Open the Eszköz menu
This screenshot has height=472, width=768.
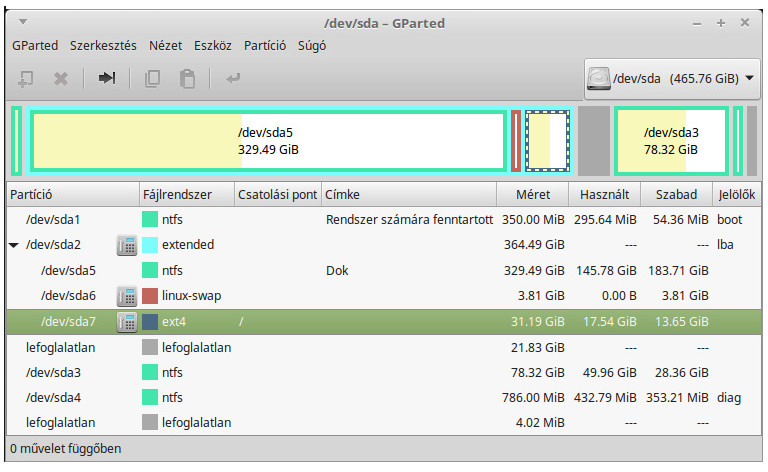tap(211, 45)
